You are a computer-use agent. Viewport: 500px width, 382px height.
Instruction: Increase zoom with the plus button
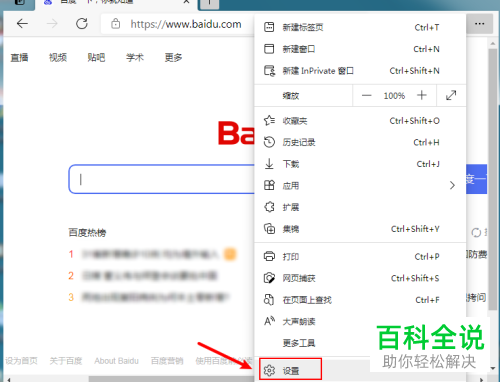click(x=422, y=95)
